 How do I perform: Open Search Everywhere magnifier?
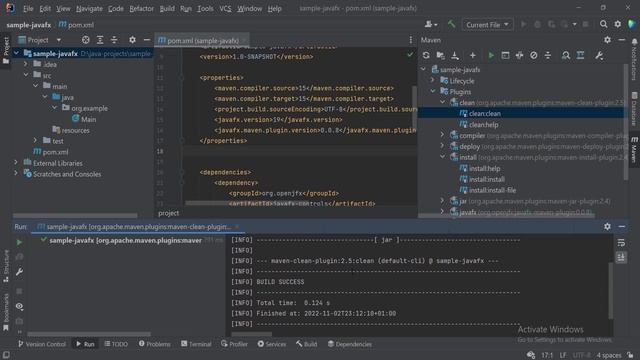coord(603,24)
